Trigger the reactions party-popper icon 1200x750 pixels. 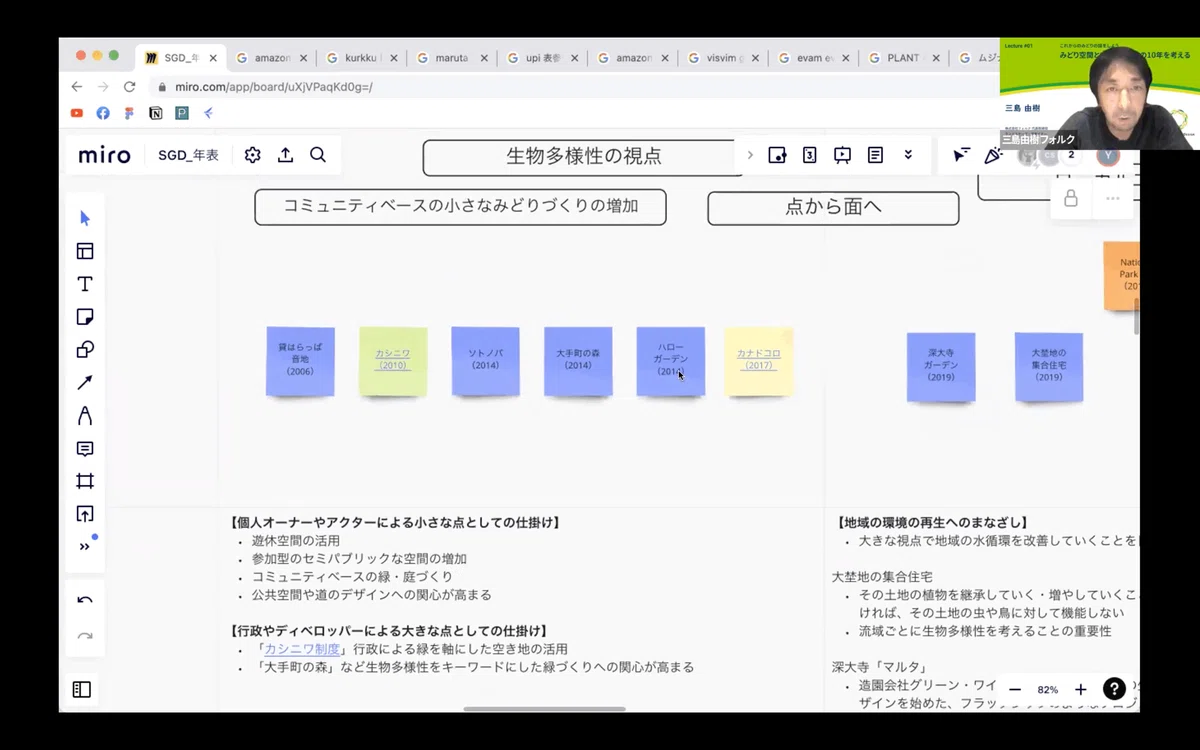coord(993,155)
